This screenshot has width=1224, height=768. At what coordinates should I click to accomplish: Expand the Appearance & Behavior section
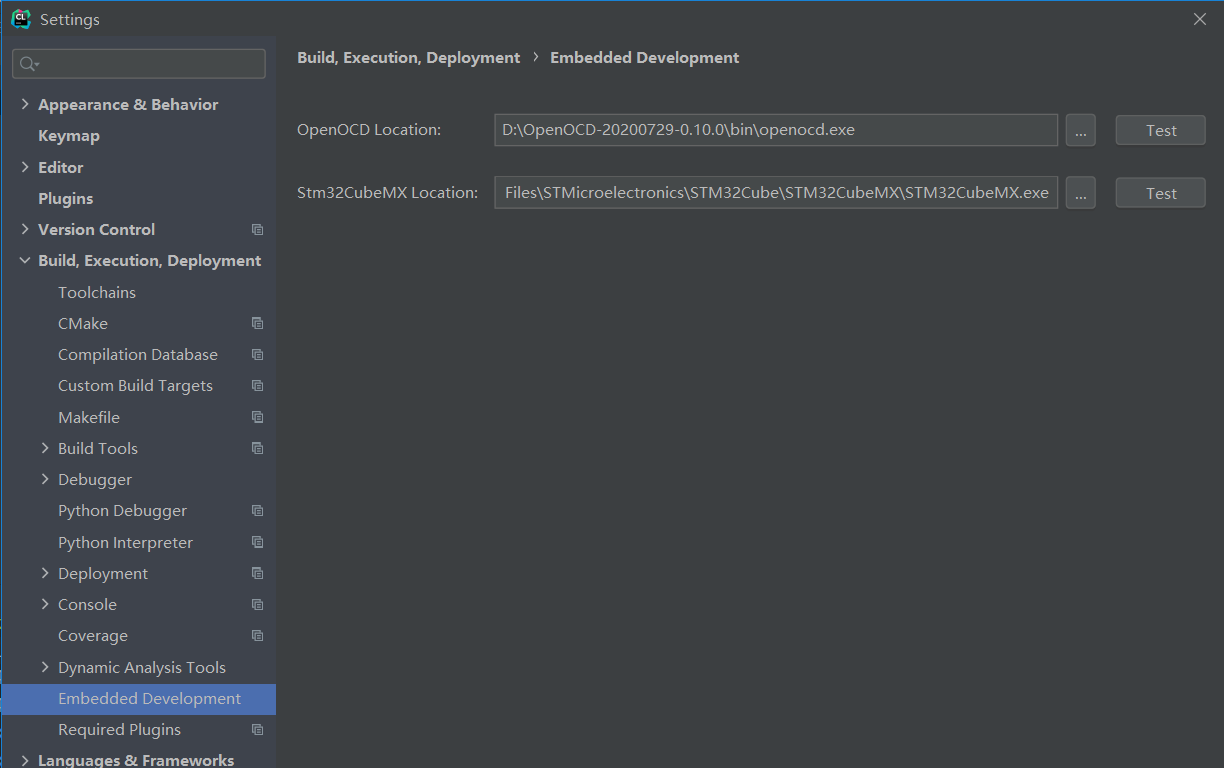coord(24,103)
